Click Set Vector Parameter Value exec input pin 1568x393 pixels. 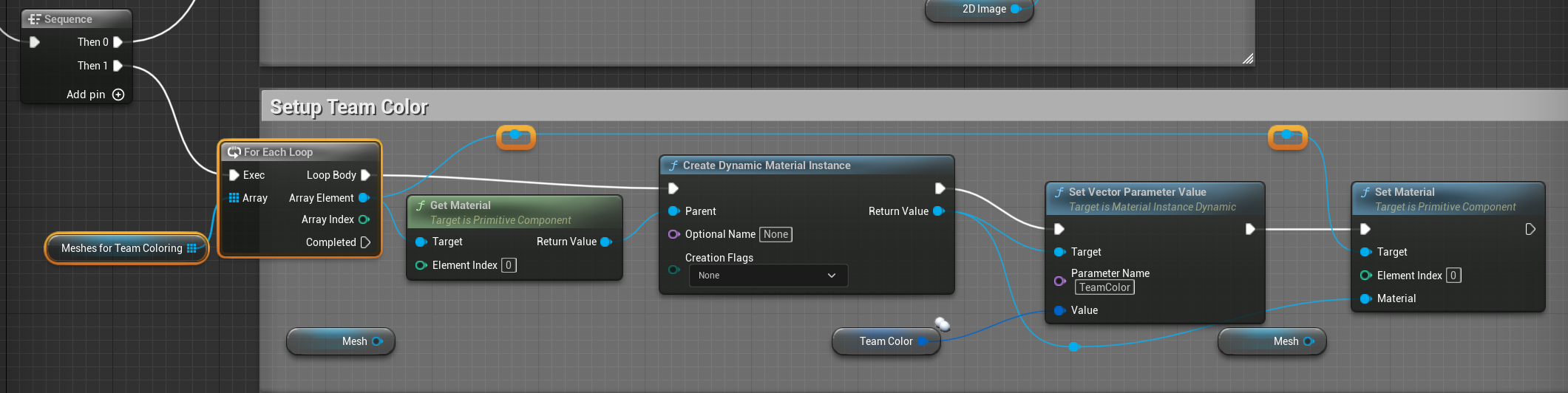coord(1059,229)
